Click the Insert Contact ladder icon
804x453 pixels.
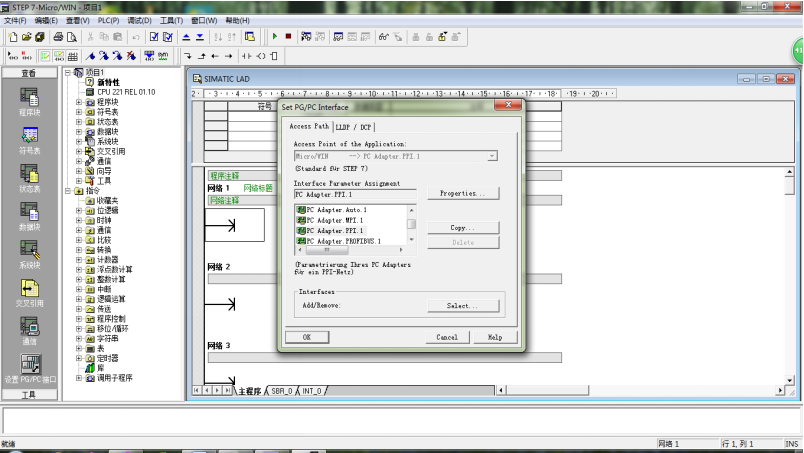[x=247, y=56]
